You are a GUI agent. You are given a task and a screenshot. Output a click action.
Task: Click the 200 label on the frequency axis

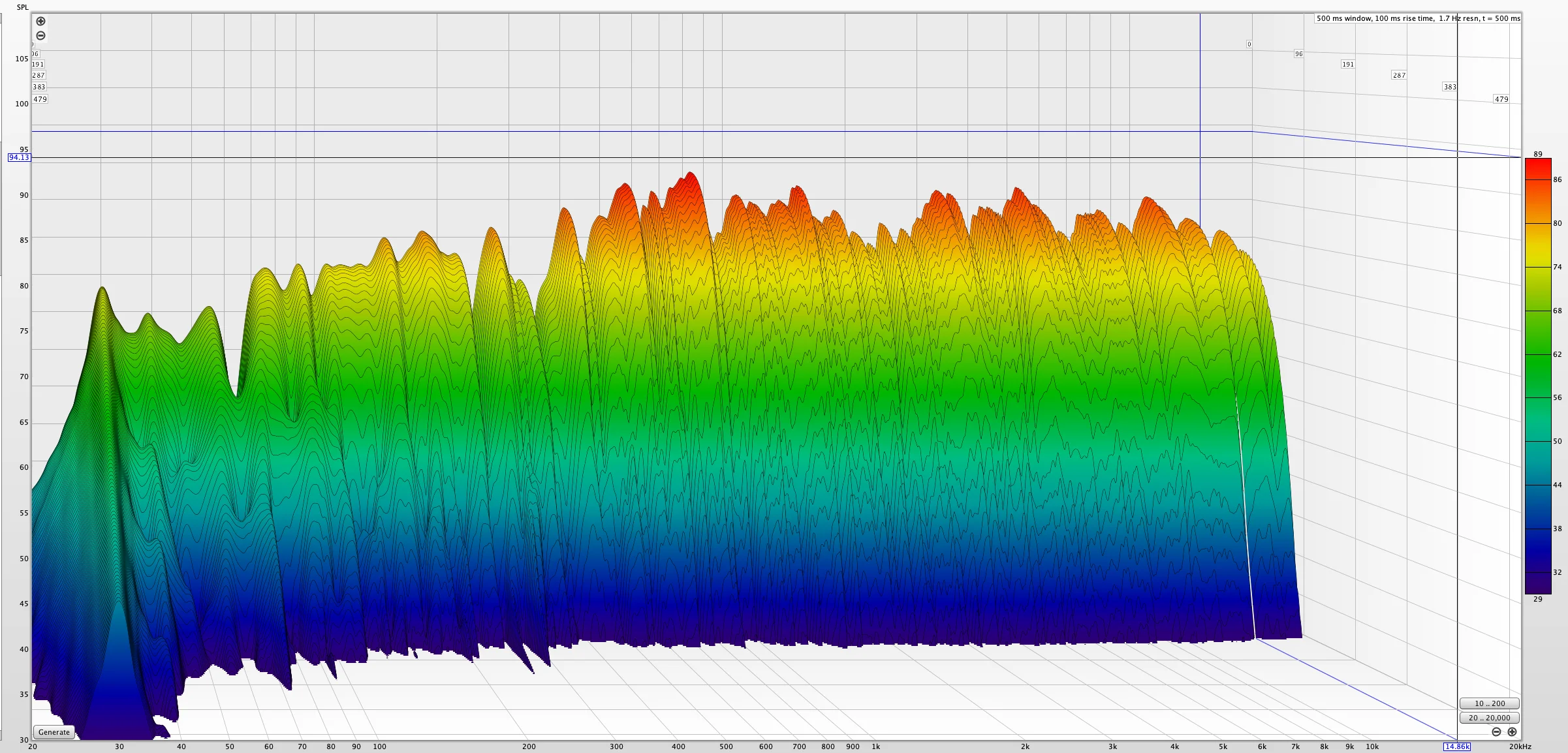(529, 746)
